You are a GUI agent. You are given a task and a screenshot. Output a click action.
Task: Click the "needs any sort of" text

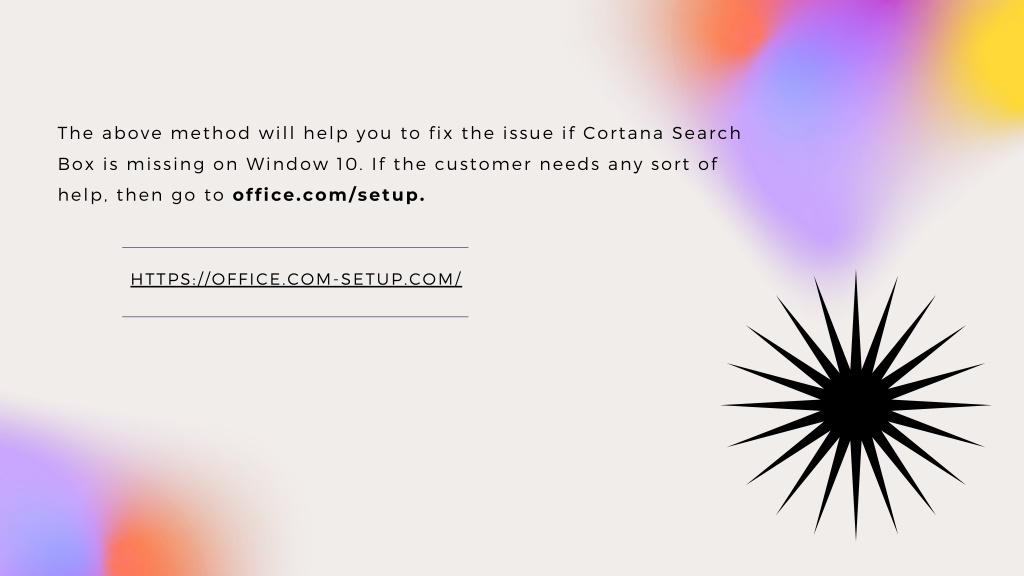(x=629, y=165)
